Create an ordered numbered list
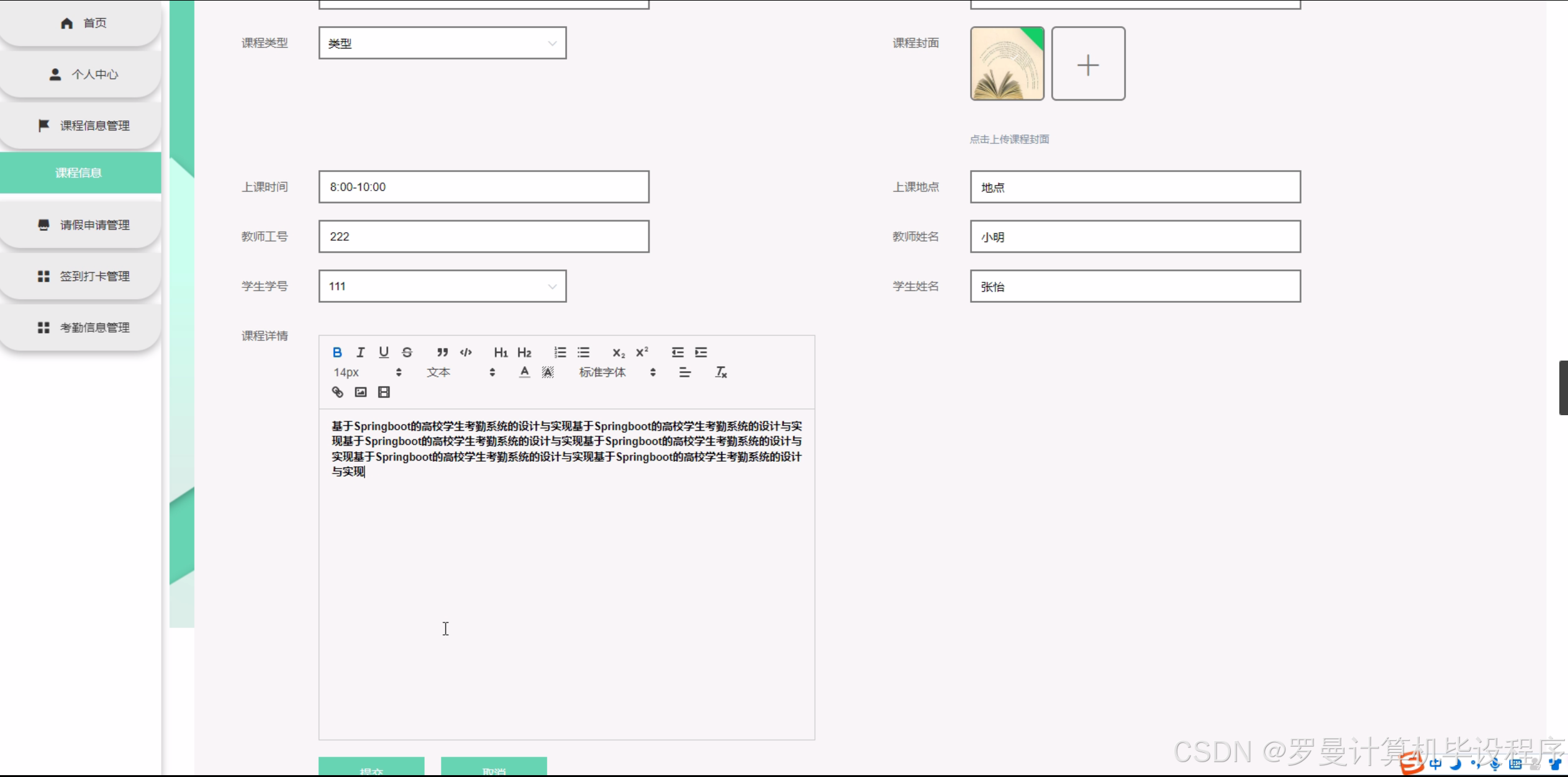The height and width of the screenshot is (777, 1568). coord(560,353)
